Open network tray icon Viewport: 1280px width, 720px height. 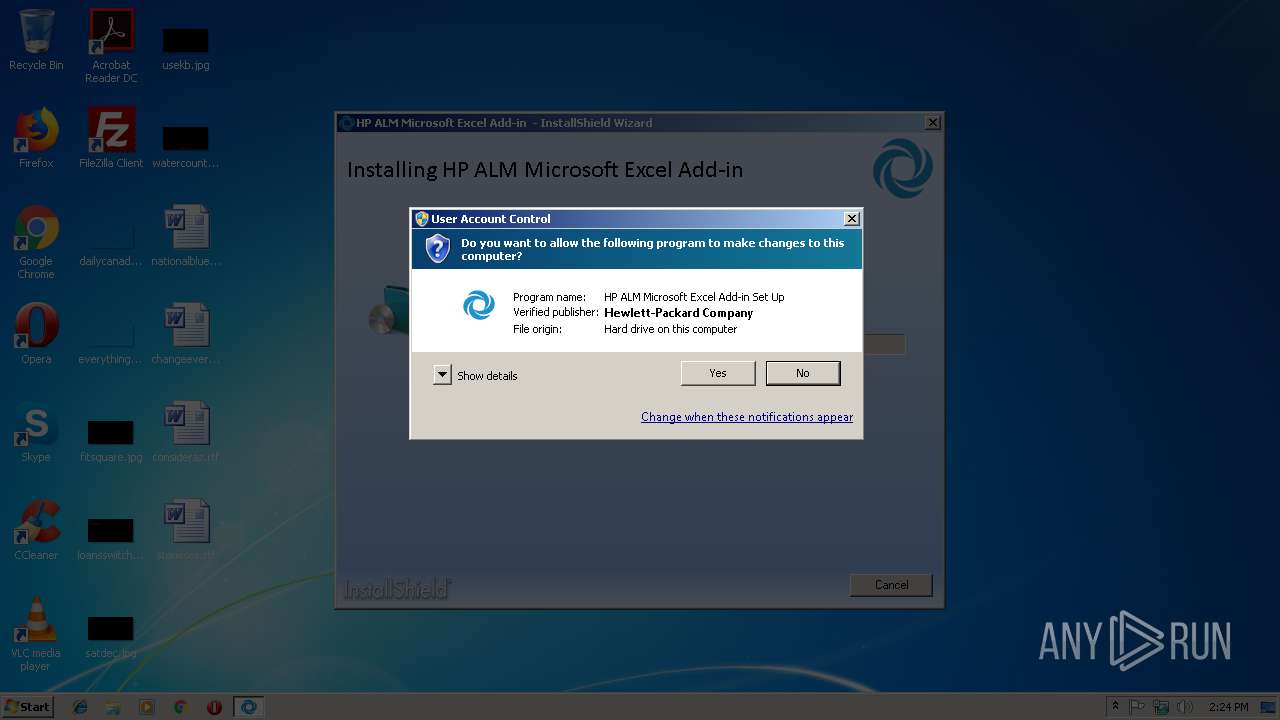click(x=1161, y=707)
